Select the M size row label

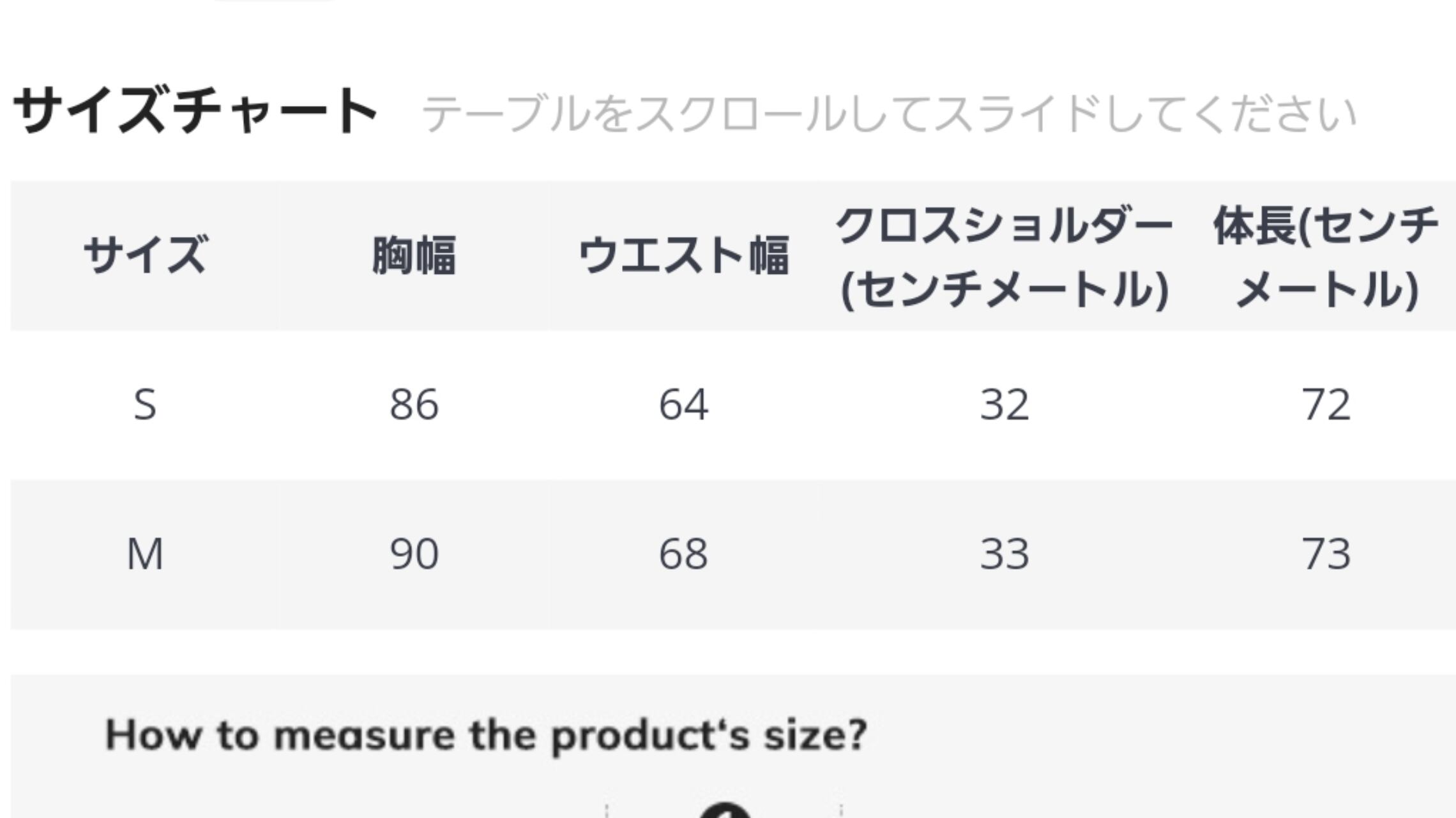click(x=145, y=554)
